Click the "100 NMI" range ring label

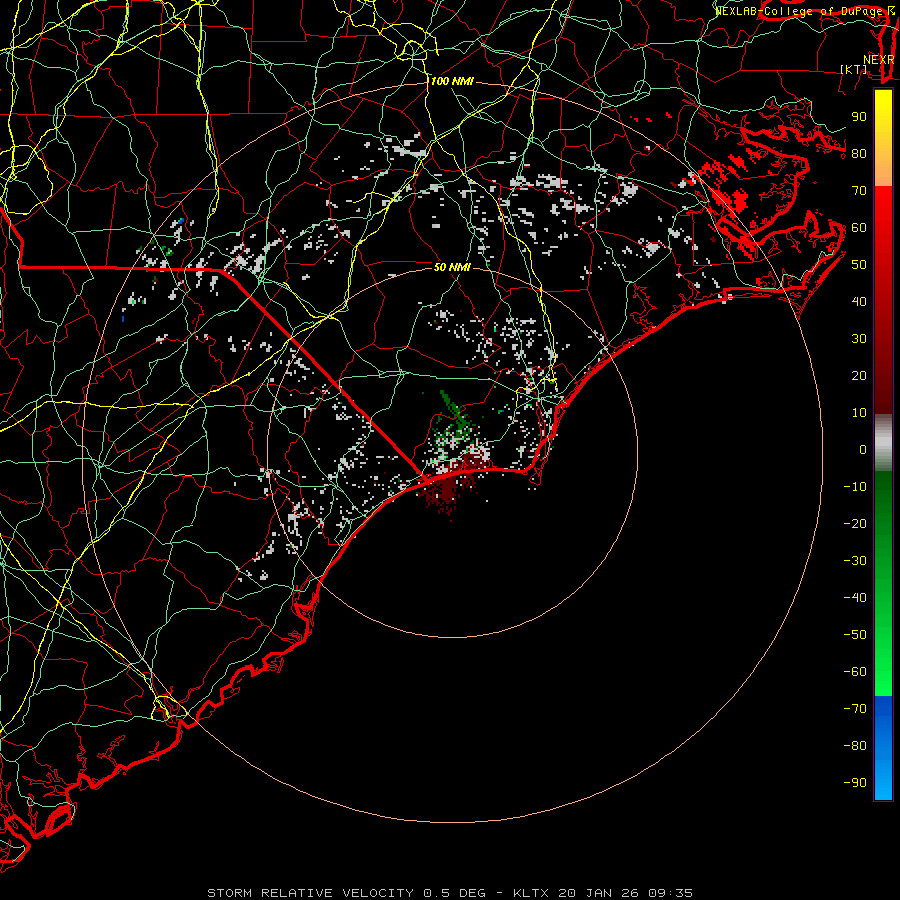click(452, 82)
